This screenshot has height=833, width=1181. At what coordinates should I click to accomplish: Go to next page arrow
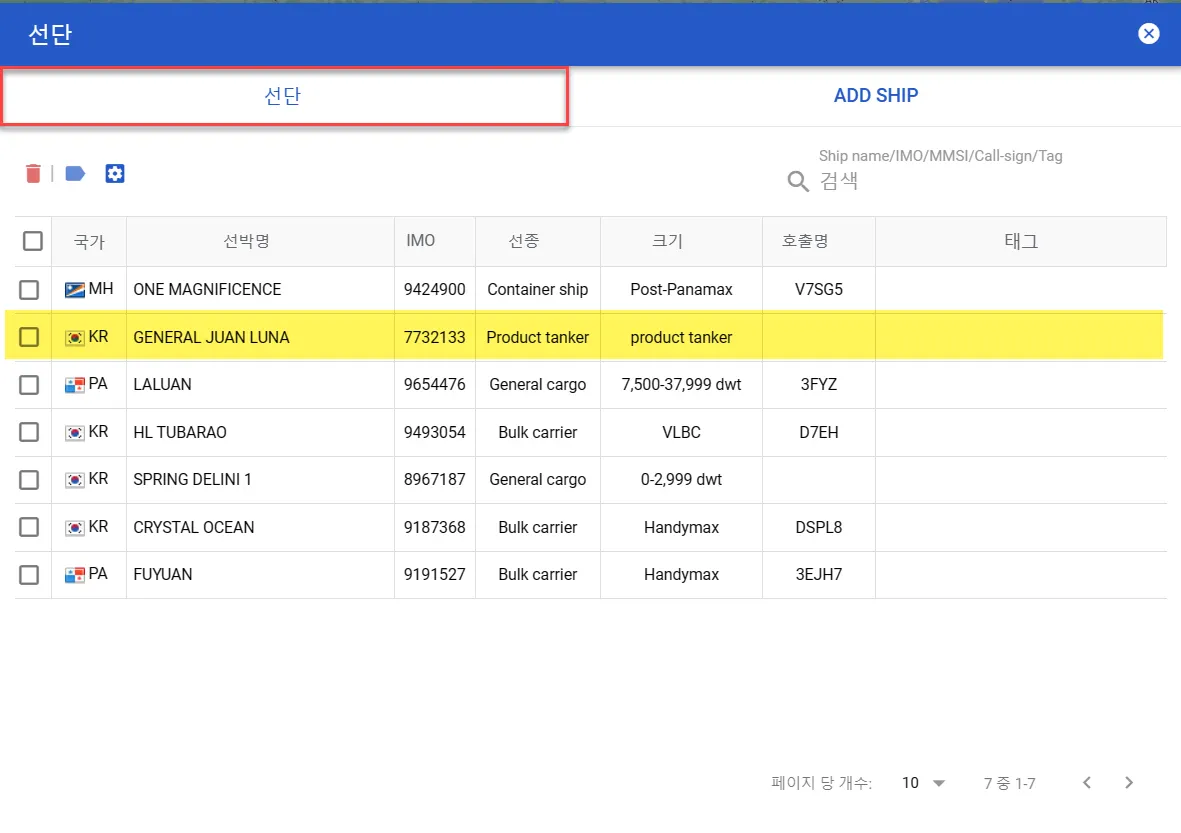(x=1129, y=783)
